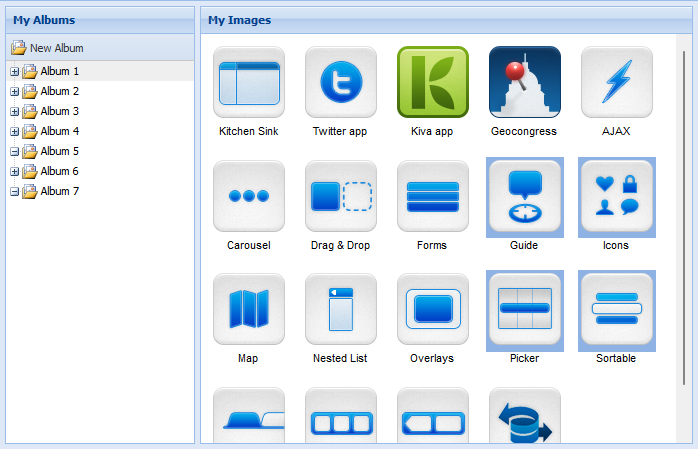Select the Carousel three-dots icon

point(249,196)
